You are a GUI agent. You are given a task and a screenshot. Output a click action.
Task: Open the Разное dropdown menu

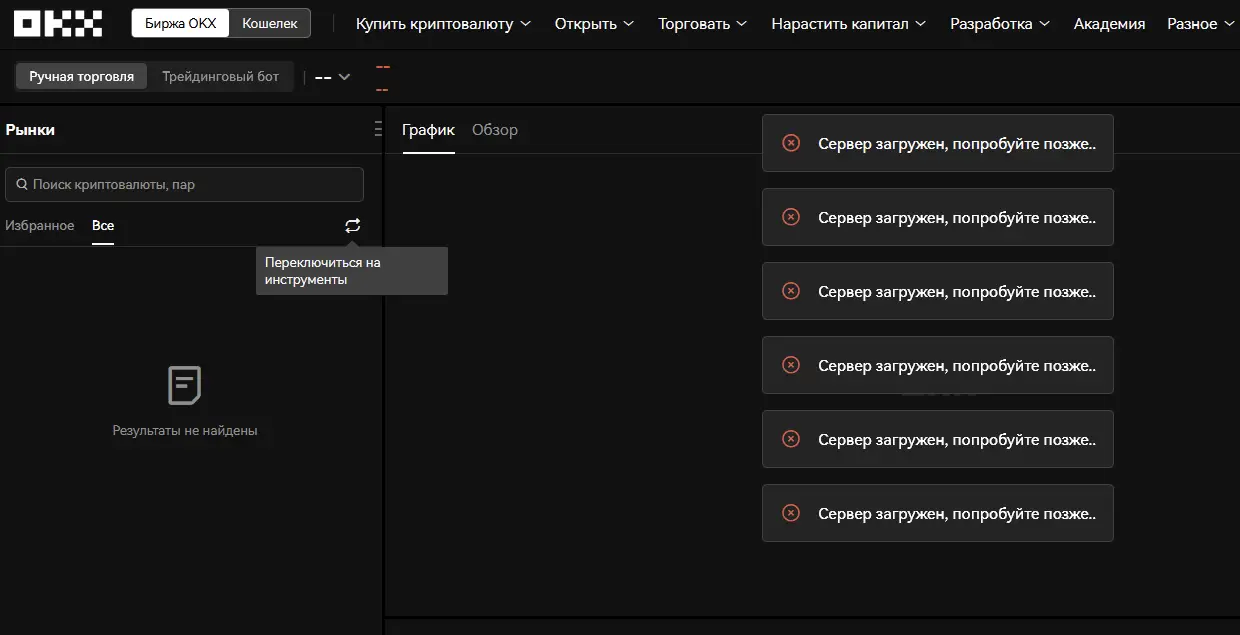point(1200,24)
